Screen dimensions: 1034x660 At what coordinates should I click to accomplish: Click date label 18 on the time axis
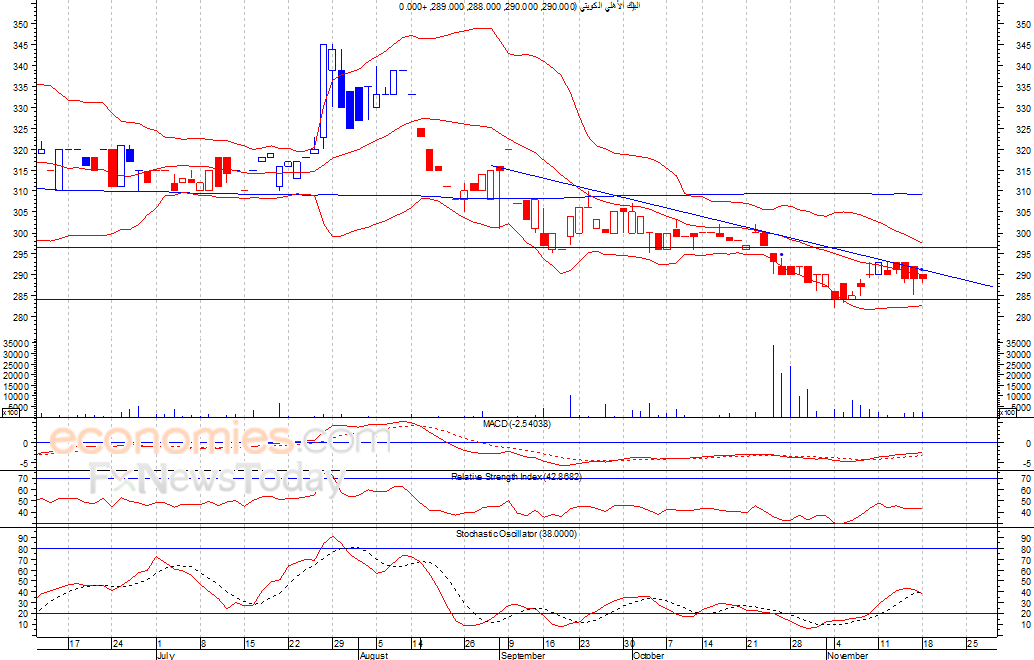tap(928, 644)
